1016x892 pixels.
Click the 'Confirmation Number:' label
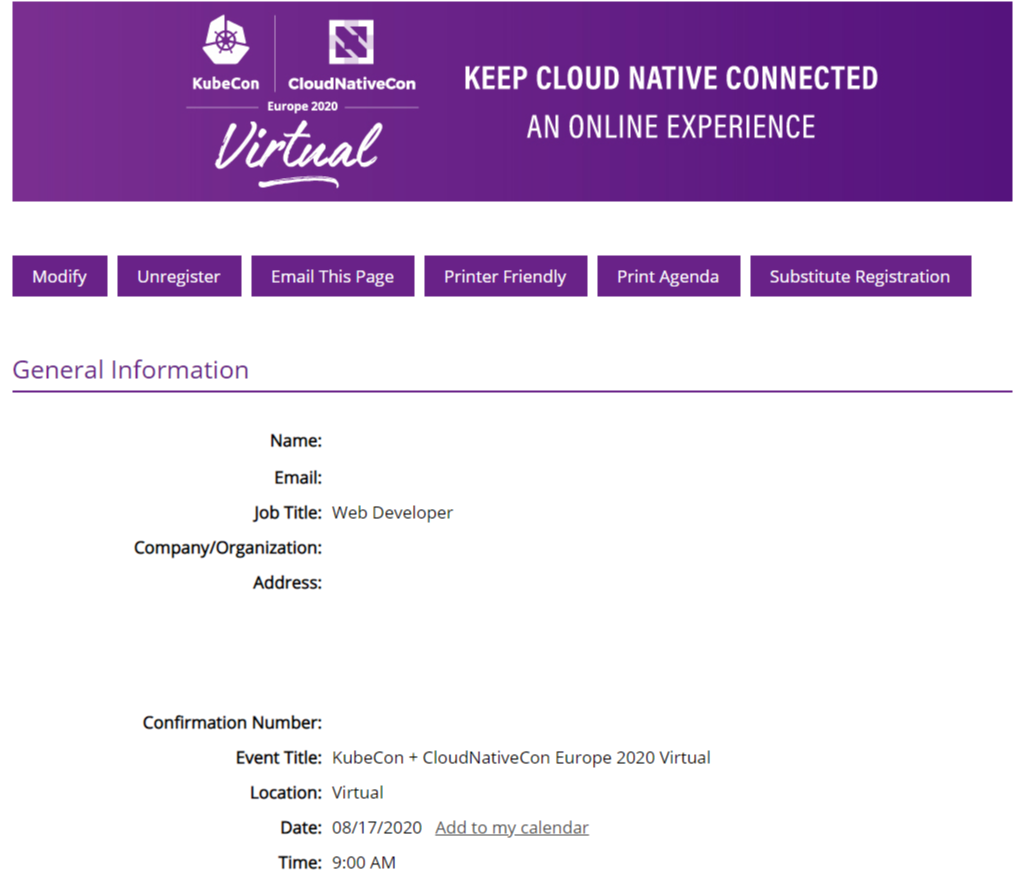tap(233, 722)
